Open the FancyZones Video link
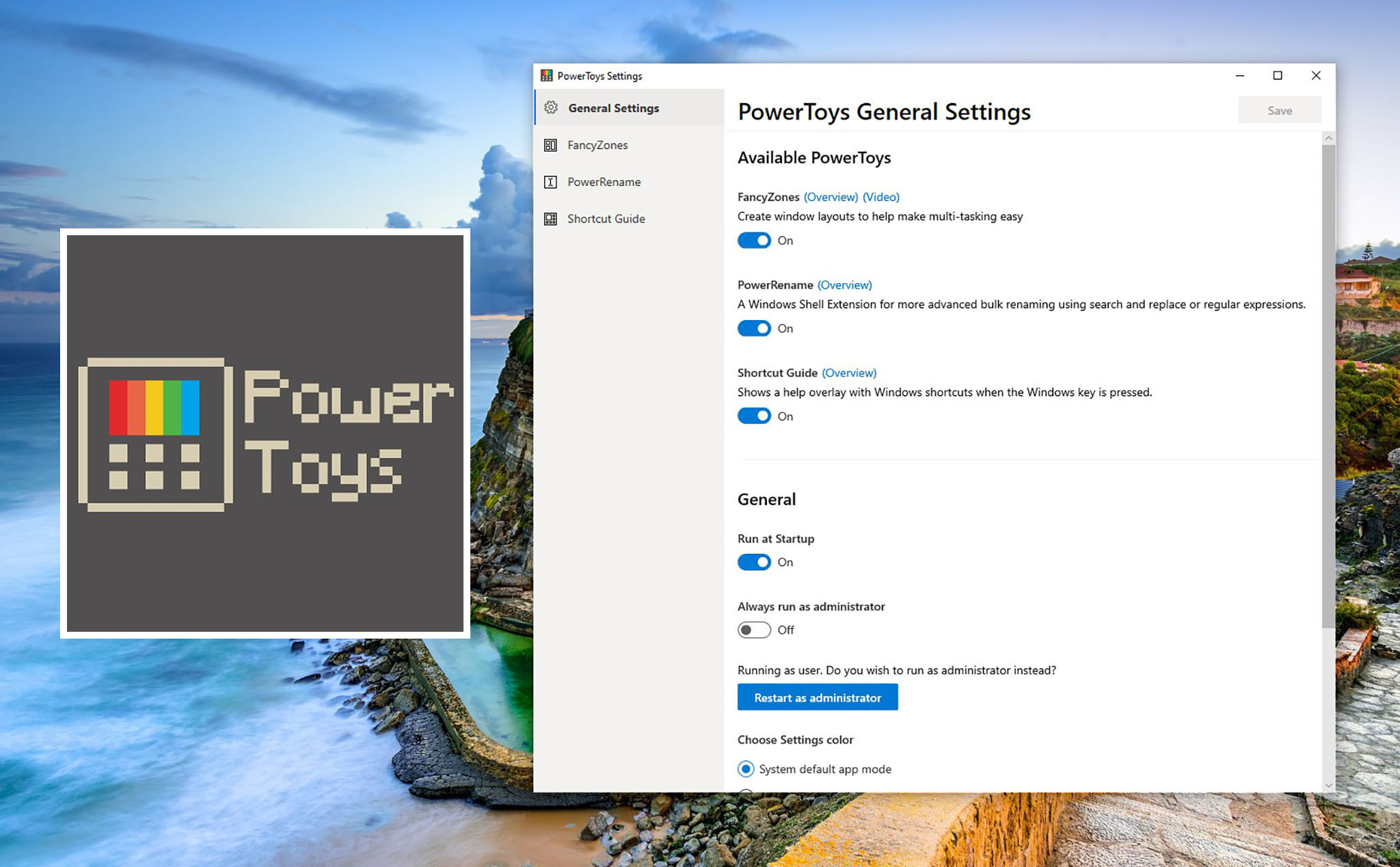1400x867 pixels. tap(881, 197)
